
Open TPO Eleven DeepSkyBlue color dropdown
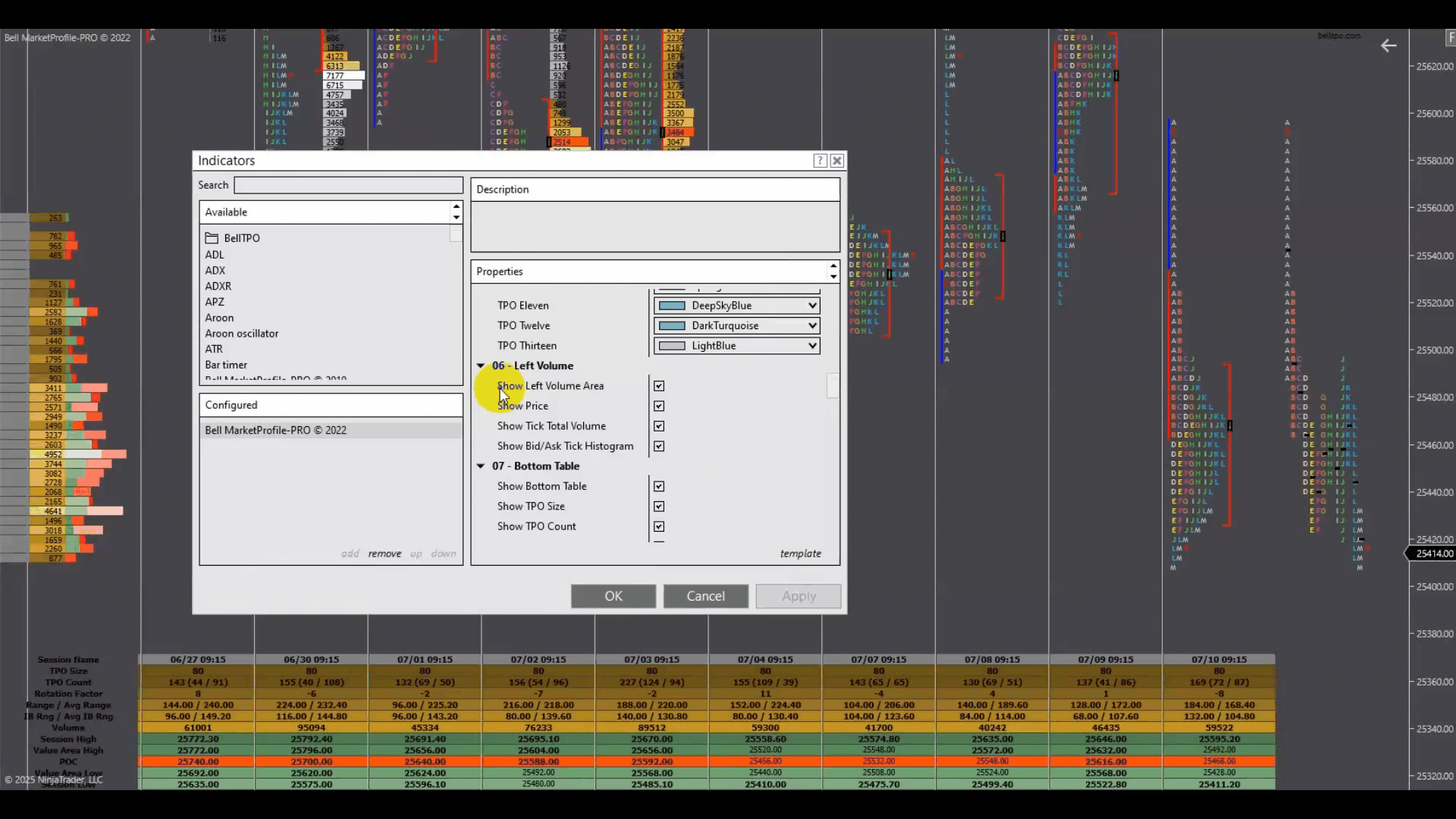tap(736, 306)
